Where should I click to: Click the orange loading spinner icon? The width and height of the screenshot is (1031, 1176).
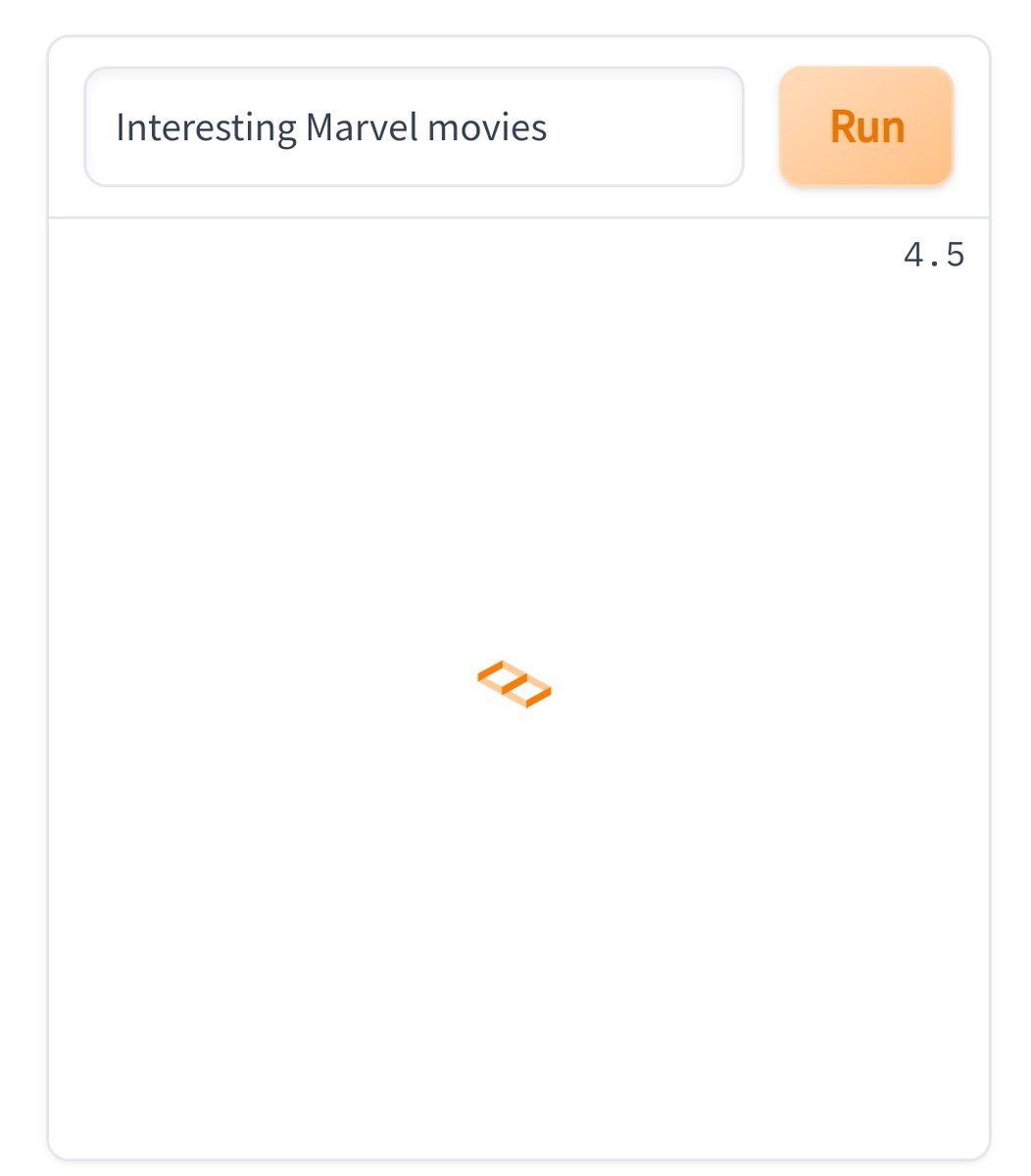[515, 684]
